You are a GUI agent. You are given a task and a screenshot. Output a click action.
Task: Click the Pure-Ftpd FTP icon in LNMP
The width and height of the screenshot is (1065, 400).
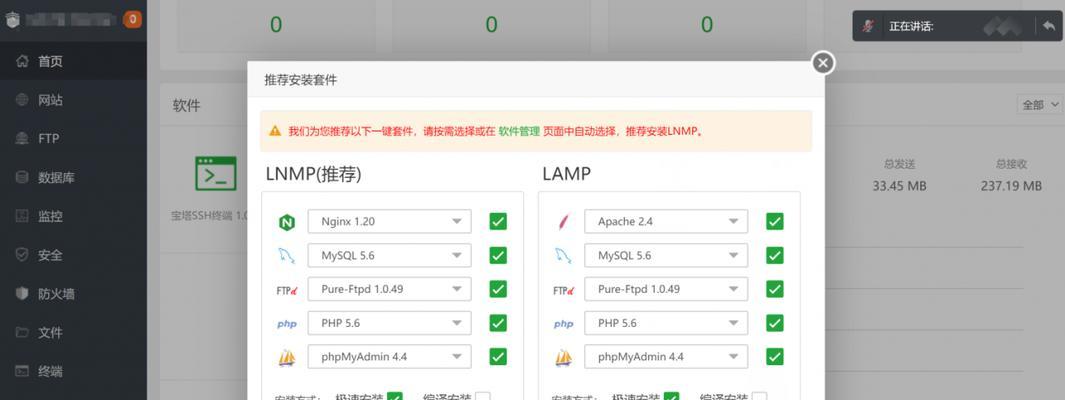(x=287, y=290)
